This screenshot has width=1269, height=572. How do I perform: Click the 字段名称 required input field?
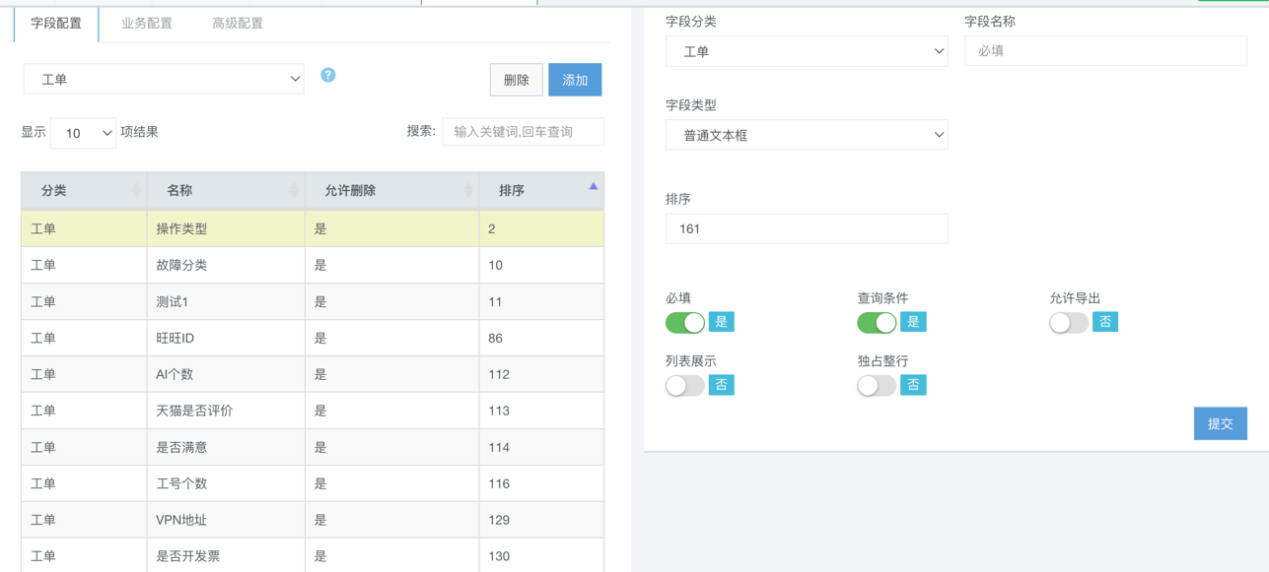click(x=1105, y=51)
